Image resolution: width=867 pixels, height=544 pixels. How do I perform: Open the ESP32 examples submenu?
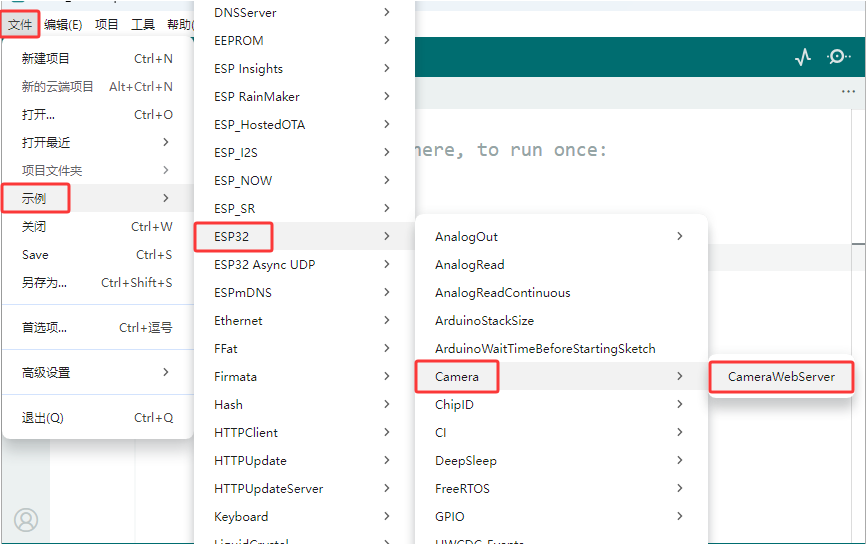pyautogui.click(x=304, y=237)
